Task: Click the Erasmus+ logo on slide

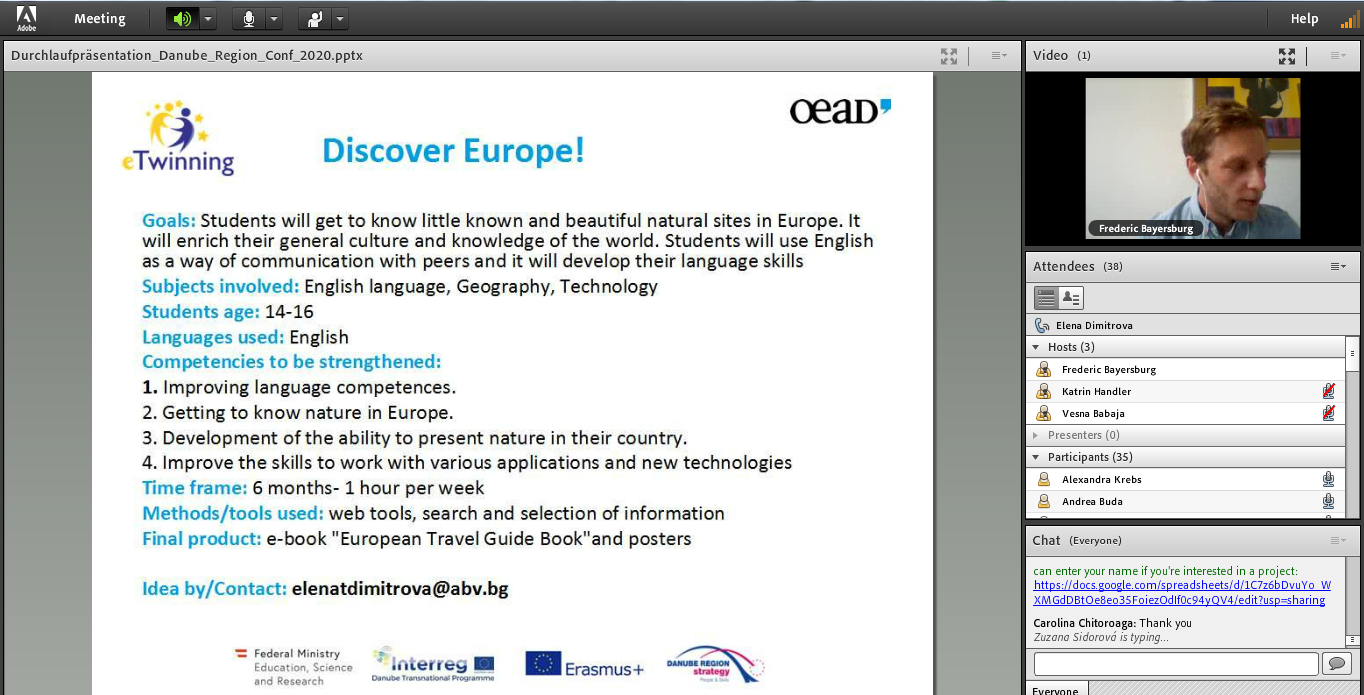Action: click(x=584, y=664)
